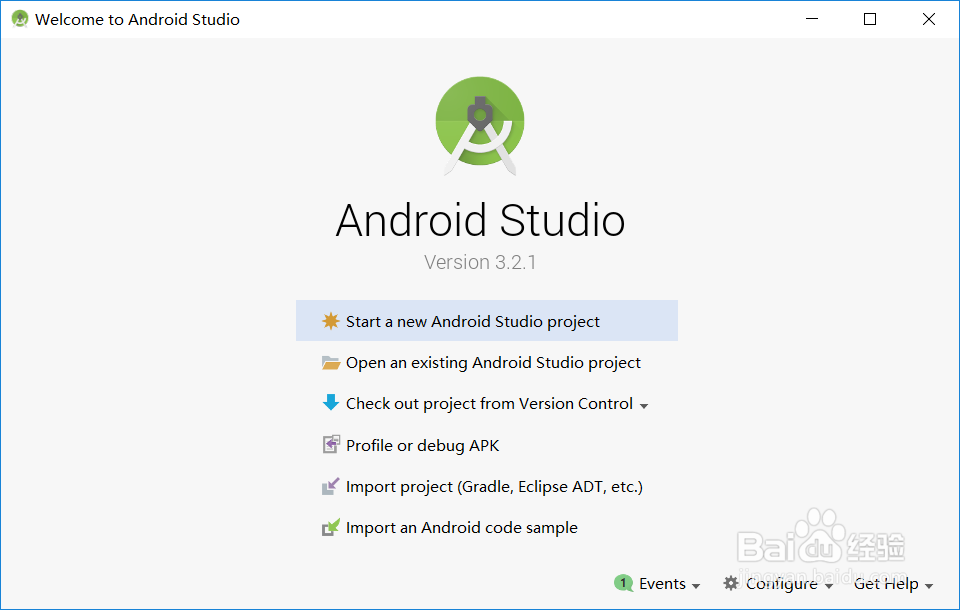The width and height of the screenshot is (960, 610).
Task: Expand the Configure dropdown arrow
Action: coord(828,586)
